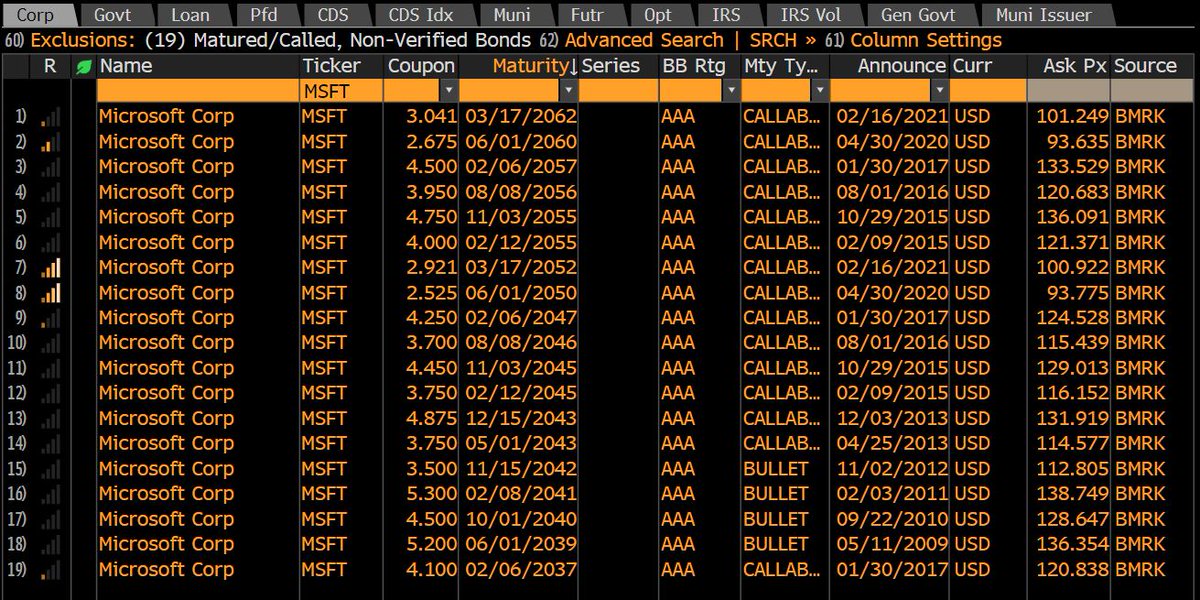The height and width of the screenshot is (600, 1200).
Task: Click the BULLET type for 11/15/2042 bond
Action: click(x=775, y=469)
